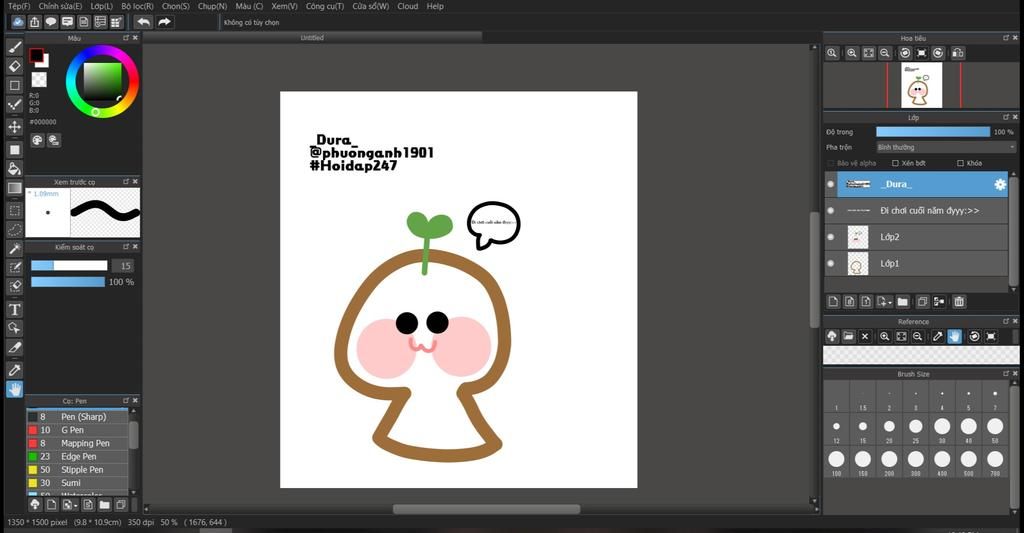This screenshot has height=533, width=1024.
Task: Click the new layer folder icon
Action: pos(903,301)
